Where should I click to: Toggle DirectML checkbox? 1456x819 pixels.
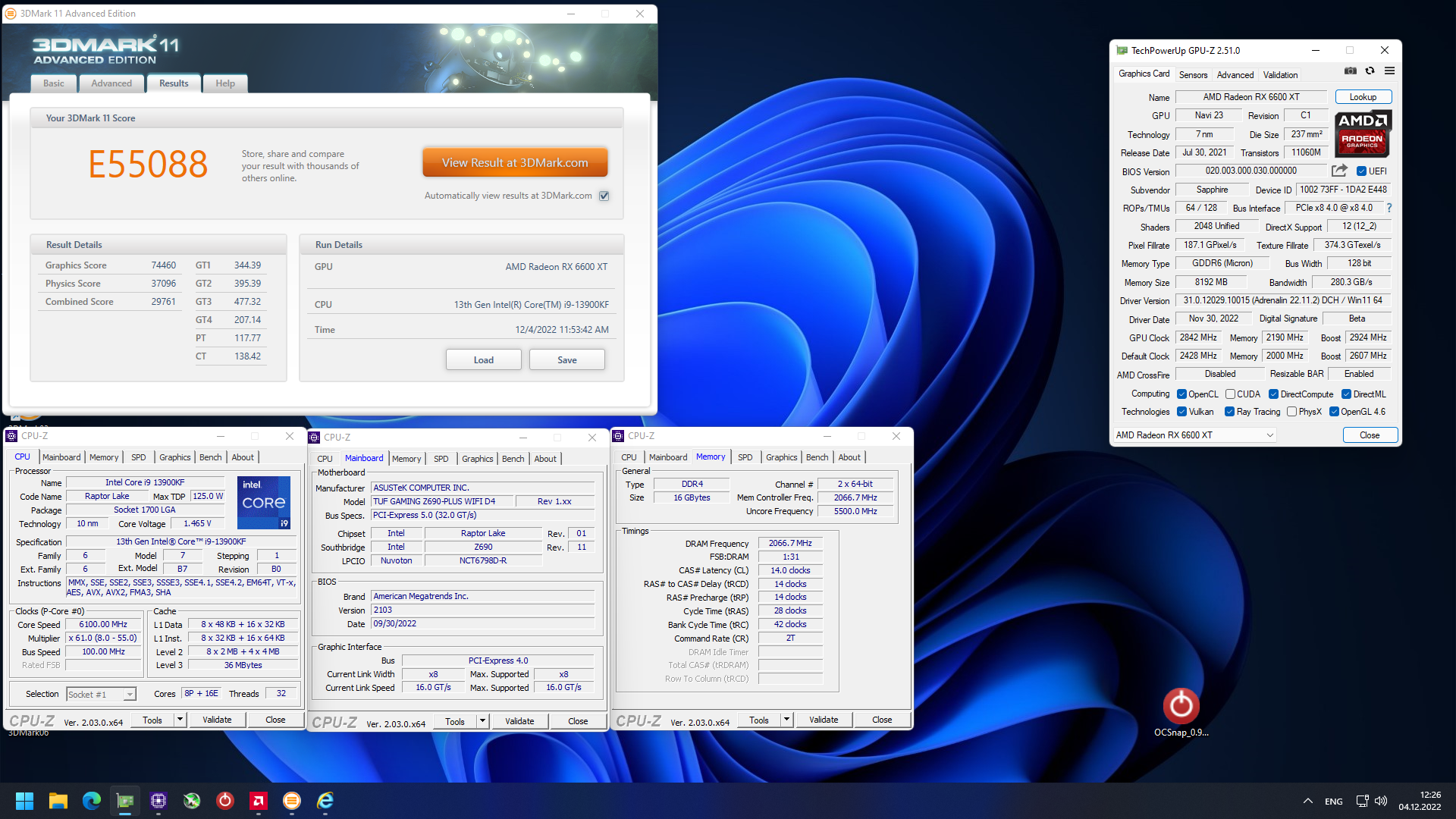(1346, 394)
